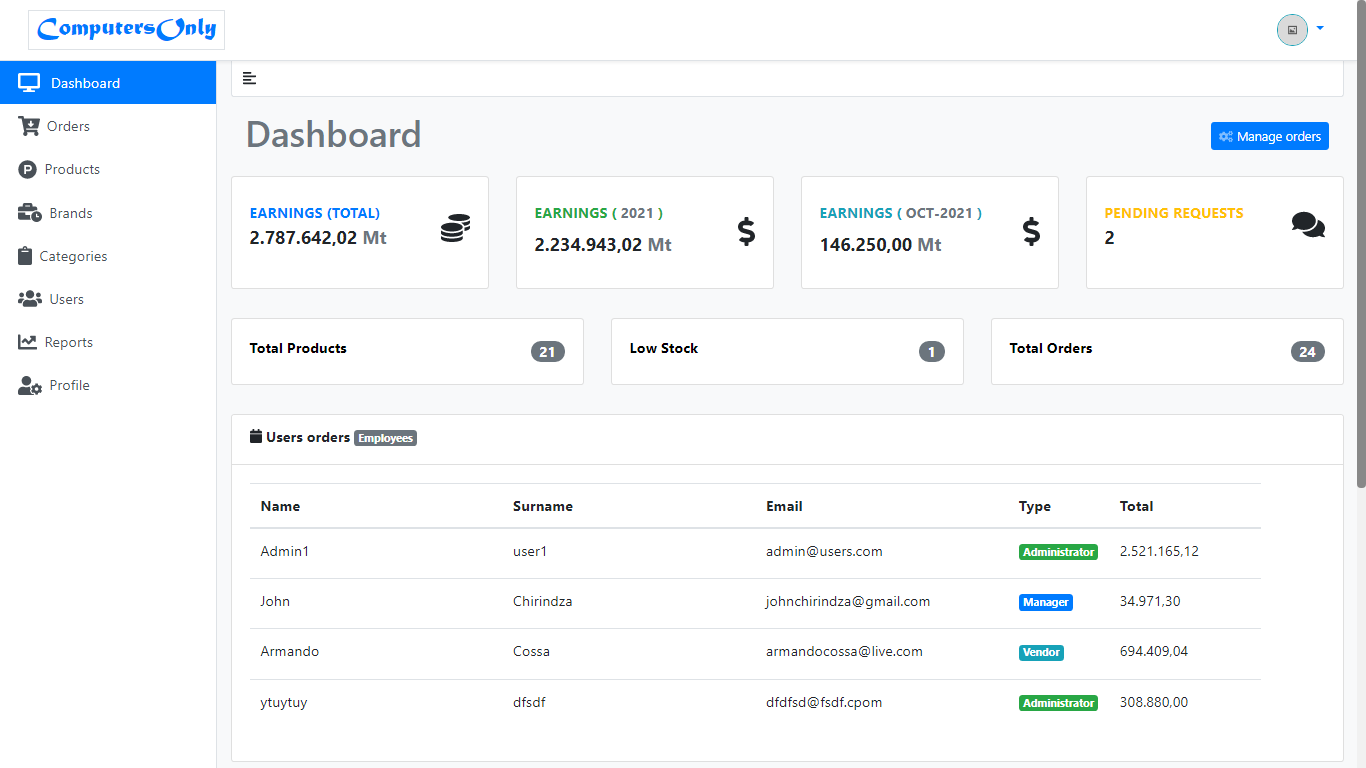The width and height of the screenshot is (1366, 768).
Task: Open the Orders menu item
Action: [68, 126]
